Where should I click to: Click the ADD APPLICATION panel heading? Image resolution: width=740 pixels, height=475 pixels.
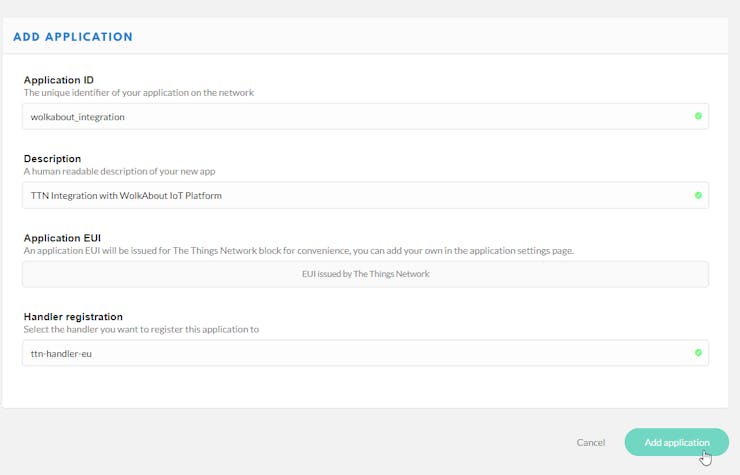pos(73,37)
